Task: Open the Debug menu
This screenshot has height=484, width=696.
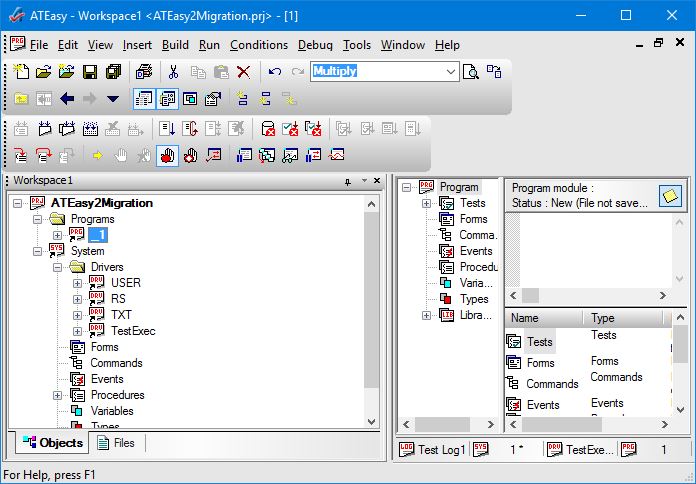Action: pos(315,45)
